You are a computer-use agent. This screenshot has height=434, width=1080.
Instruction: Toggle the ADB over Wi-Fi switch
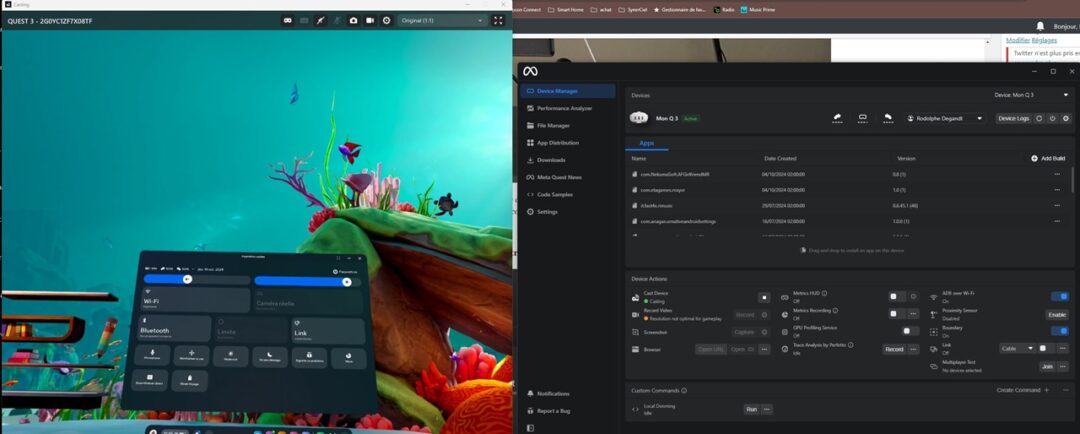pos(1060,296)
